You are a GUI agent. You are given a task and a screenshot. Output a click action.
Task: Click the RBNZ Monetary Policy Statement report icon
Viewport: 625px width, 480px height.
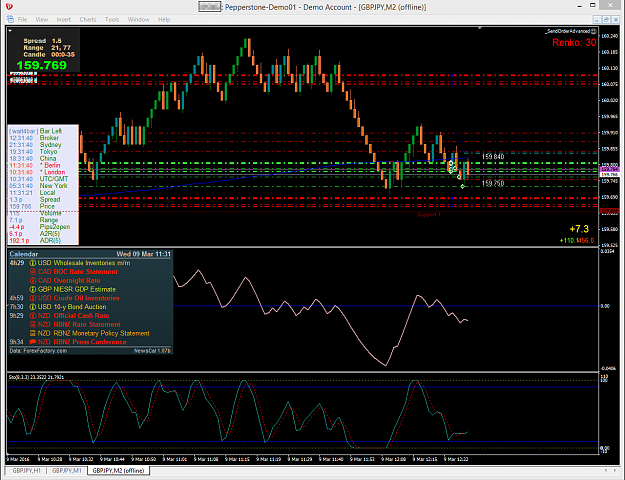coord(33,333)
